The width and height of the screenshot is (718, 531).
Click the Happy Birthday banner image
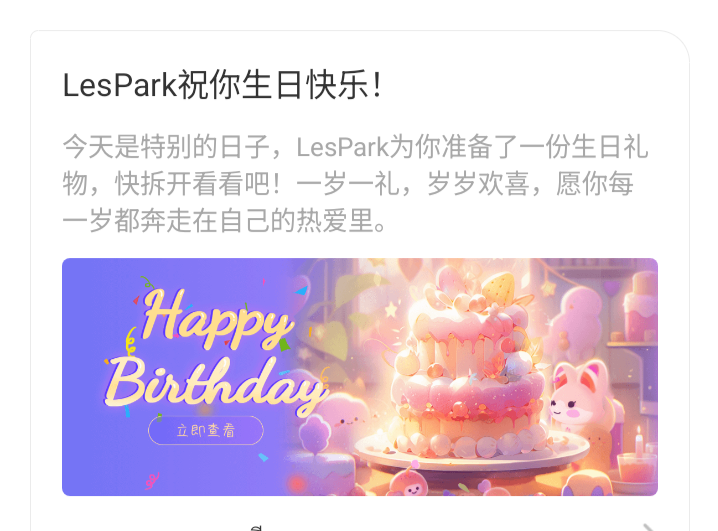coord(360,377)
